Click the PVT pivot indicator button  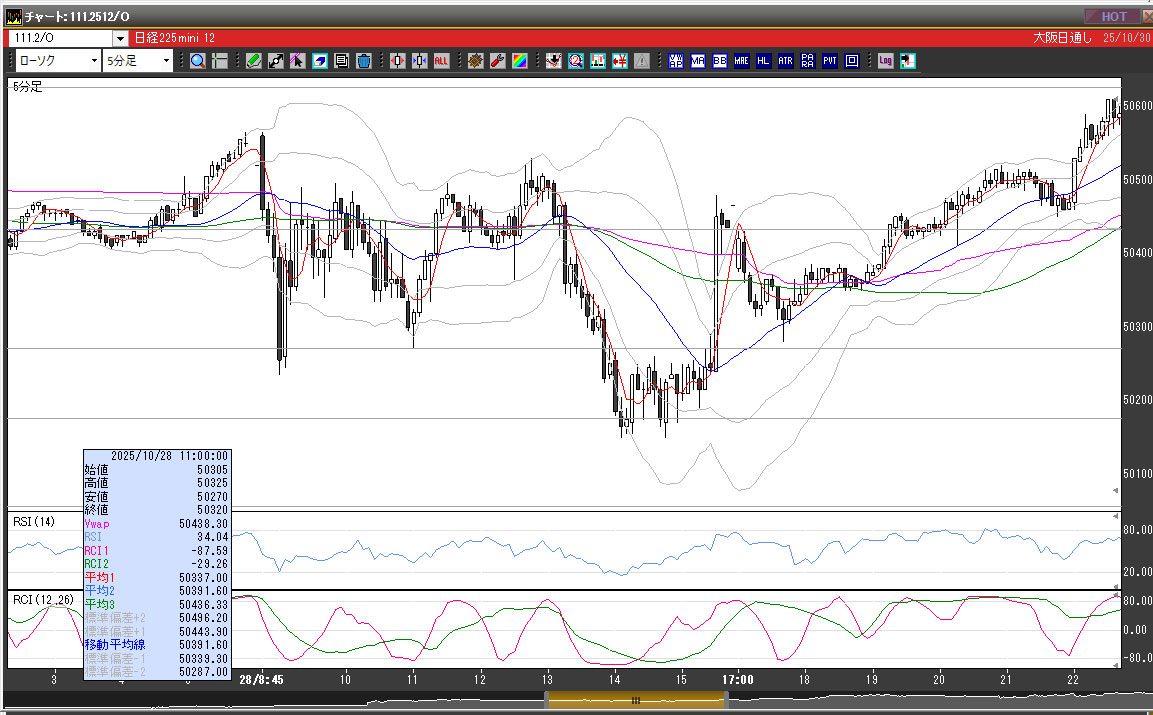[x=830, y=61]
